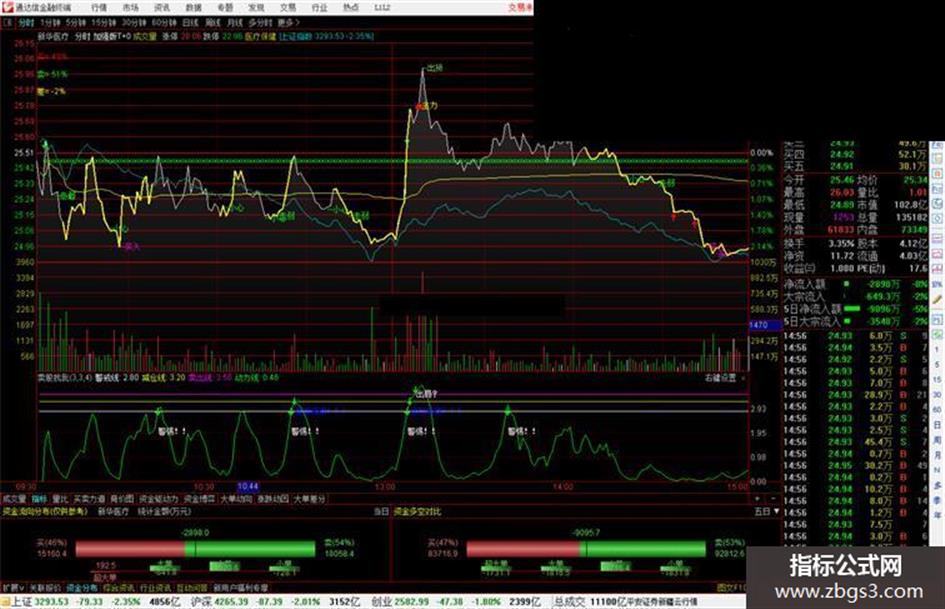Select the 大单动向 indicator tab

[236, 499]
